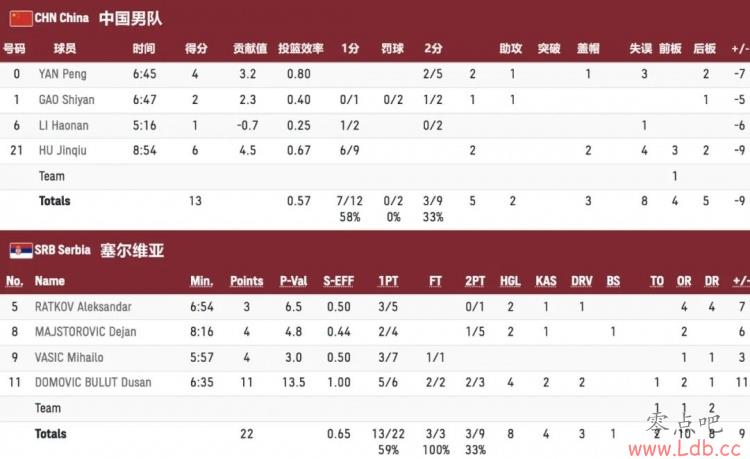The image size is (750, 459).
Task: Open player YAN Peng row
Action: 375,74
